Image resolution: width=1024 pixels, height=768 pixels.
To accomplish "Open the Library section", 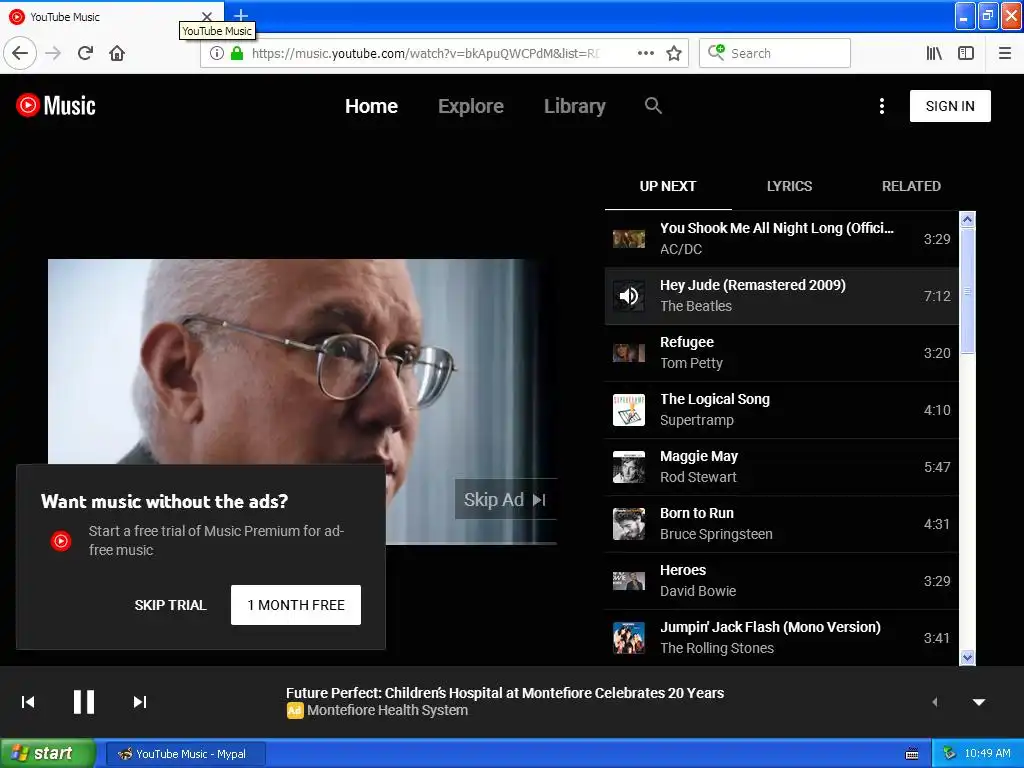I will (574, 106).
